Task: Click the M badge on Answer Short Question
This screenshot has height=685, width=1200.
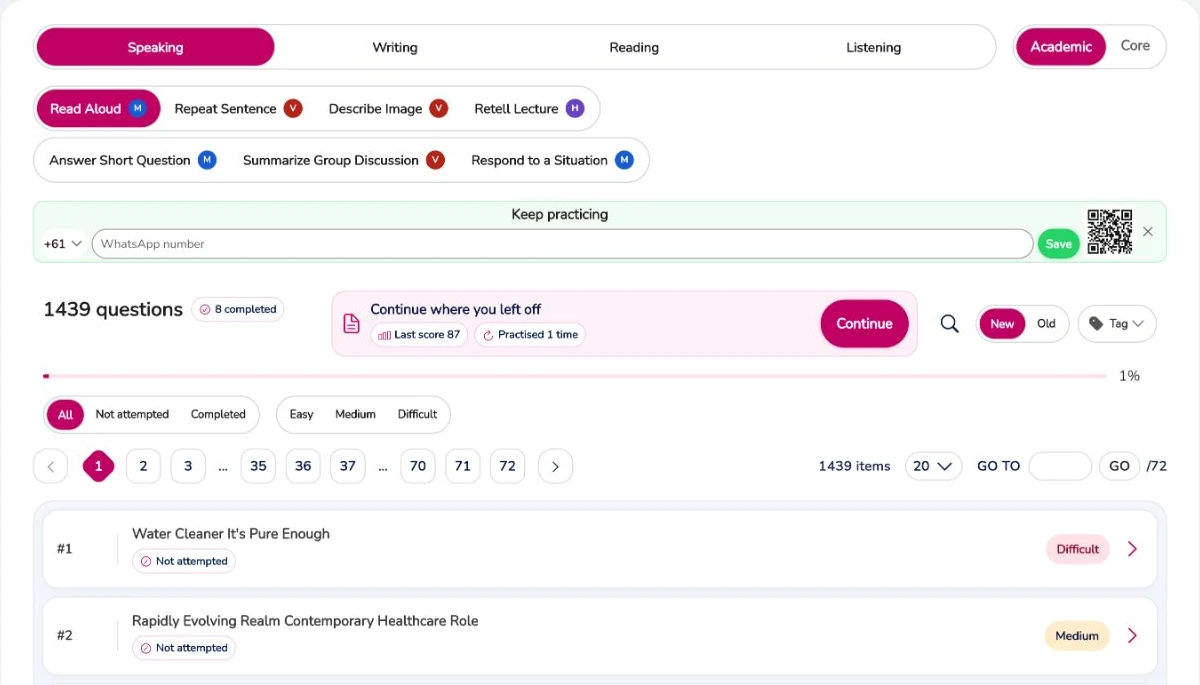Action: 207,160
